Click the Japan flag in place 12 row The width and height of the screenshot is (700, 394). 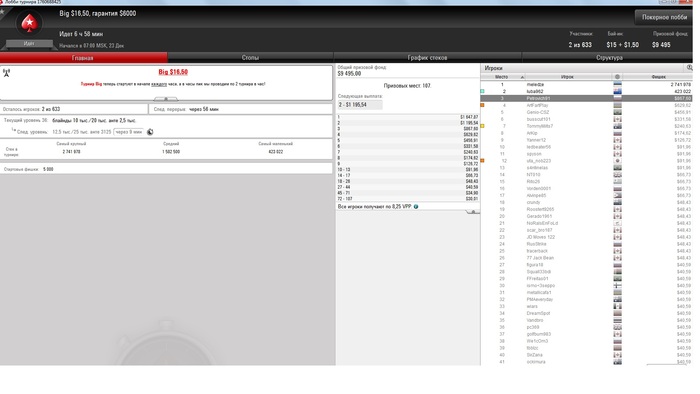tap(617, 161)
